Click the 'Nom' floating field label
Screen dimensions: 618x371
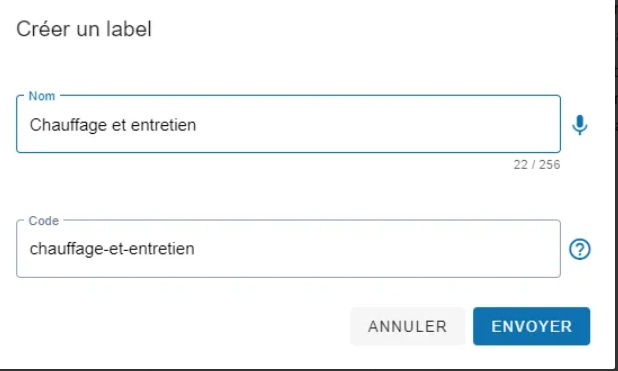[42, 96]
